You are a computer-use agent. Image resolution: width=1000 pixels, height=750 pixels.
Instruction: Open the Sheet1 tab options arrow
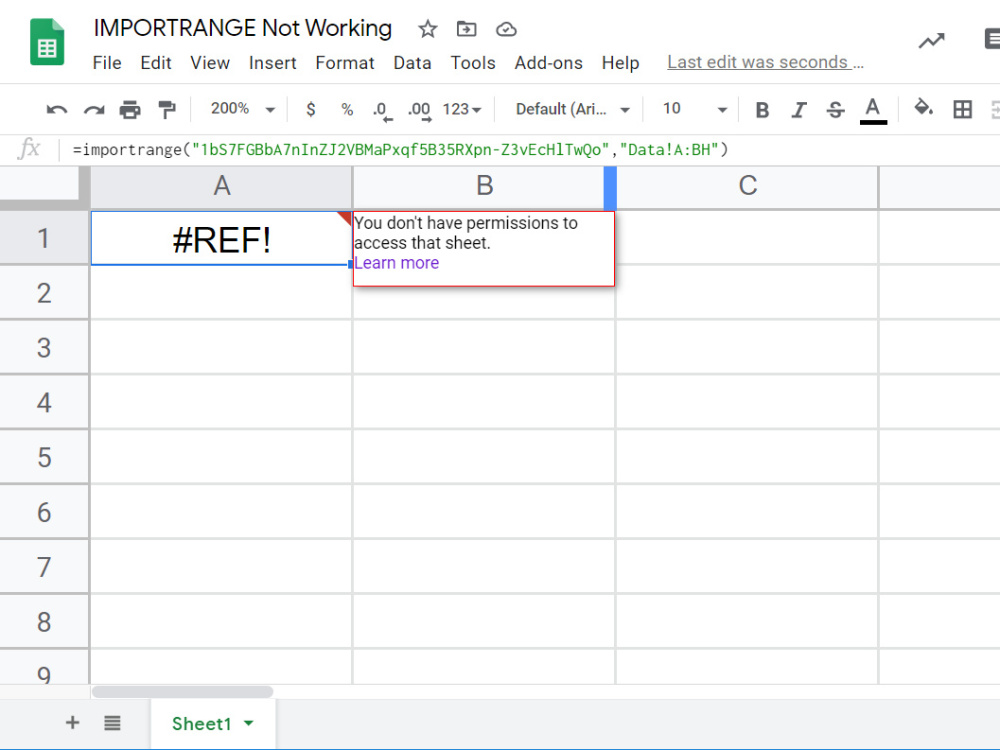[x=249, y=723]
